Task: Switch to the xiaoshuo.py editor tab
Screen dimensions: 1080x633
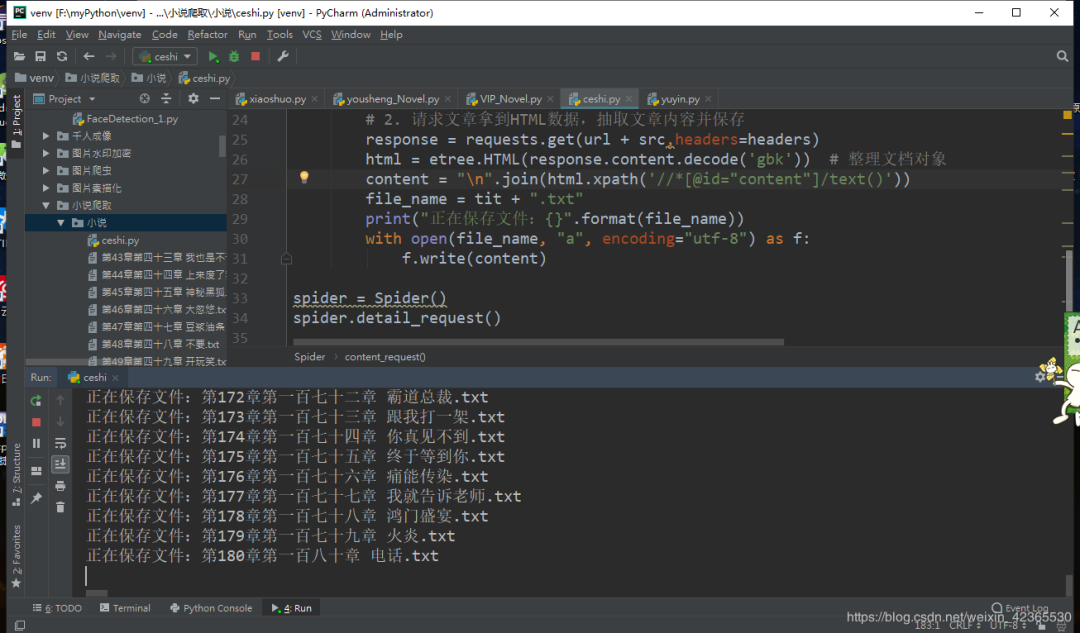Action: pyautogui.click(x=277, y=99)
